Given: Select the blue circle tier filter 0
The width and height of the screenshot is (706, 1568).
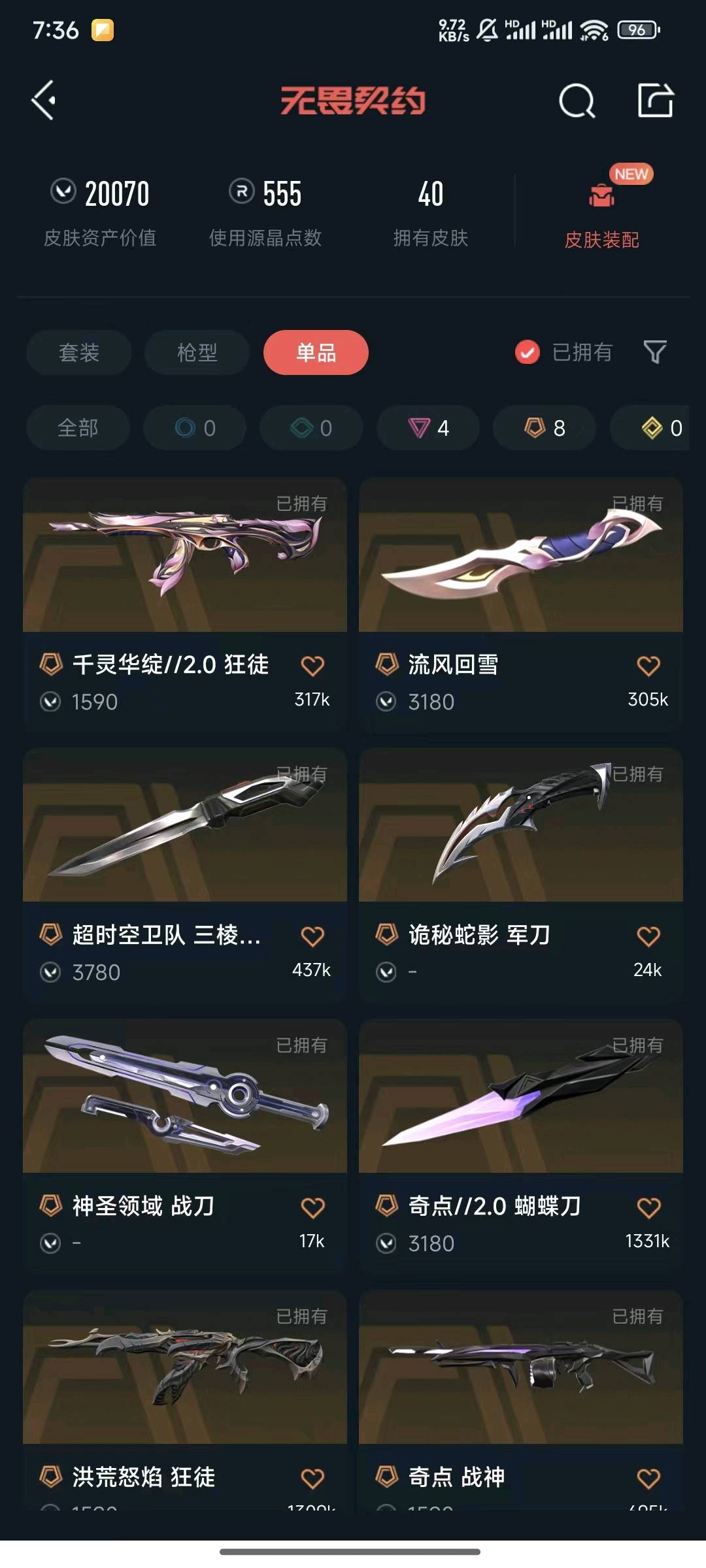Looking at the screenshot, I should point(195,428).
